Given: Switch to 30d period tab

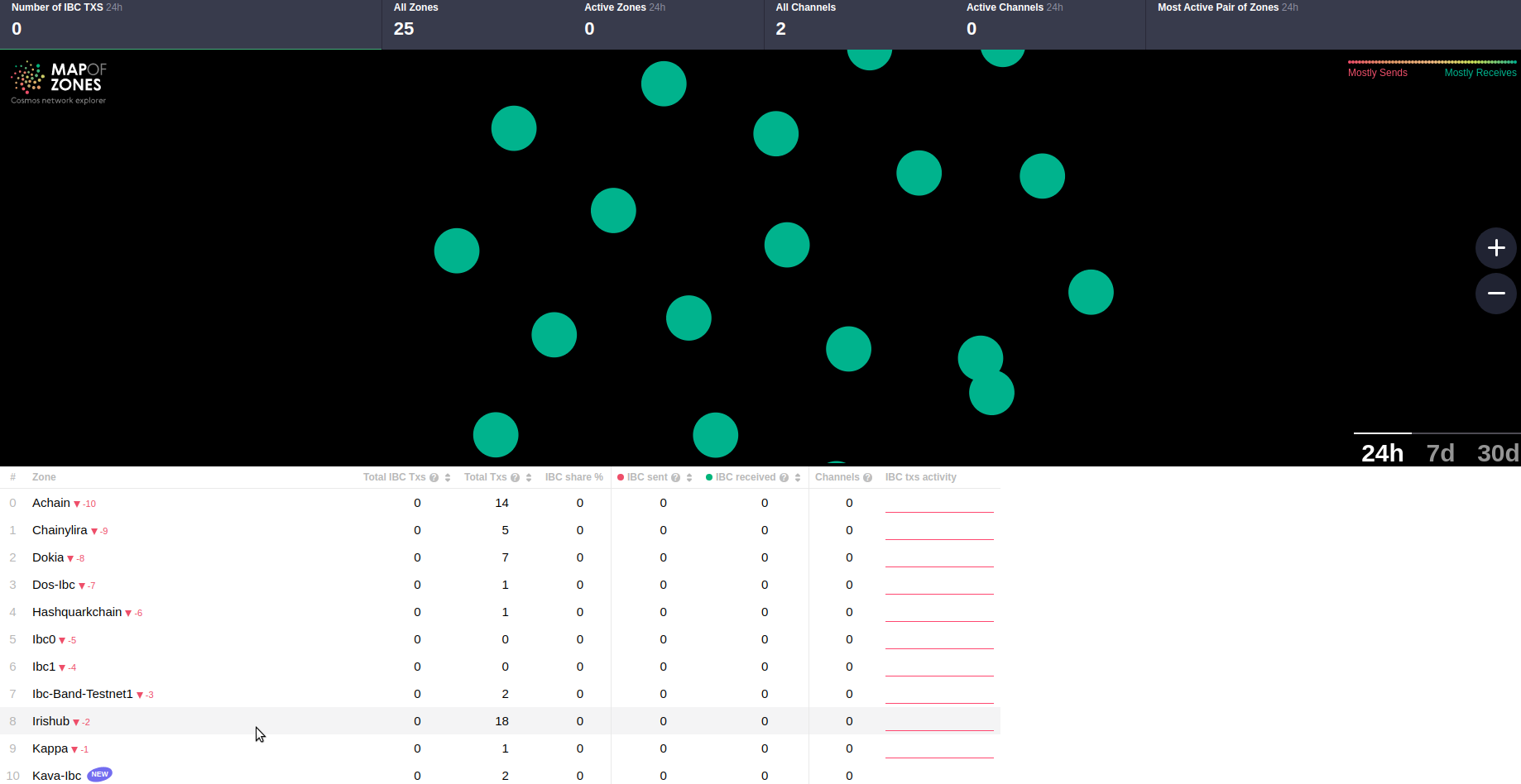Looking at the screenshot, I should (1498, 452).
